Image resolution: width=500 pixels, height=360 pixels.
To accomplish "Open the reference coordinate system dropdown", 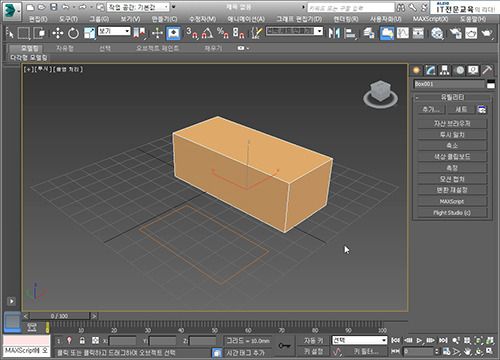I will 114,31.
